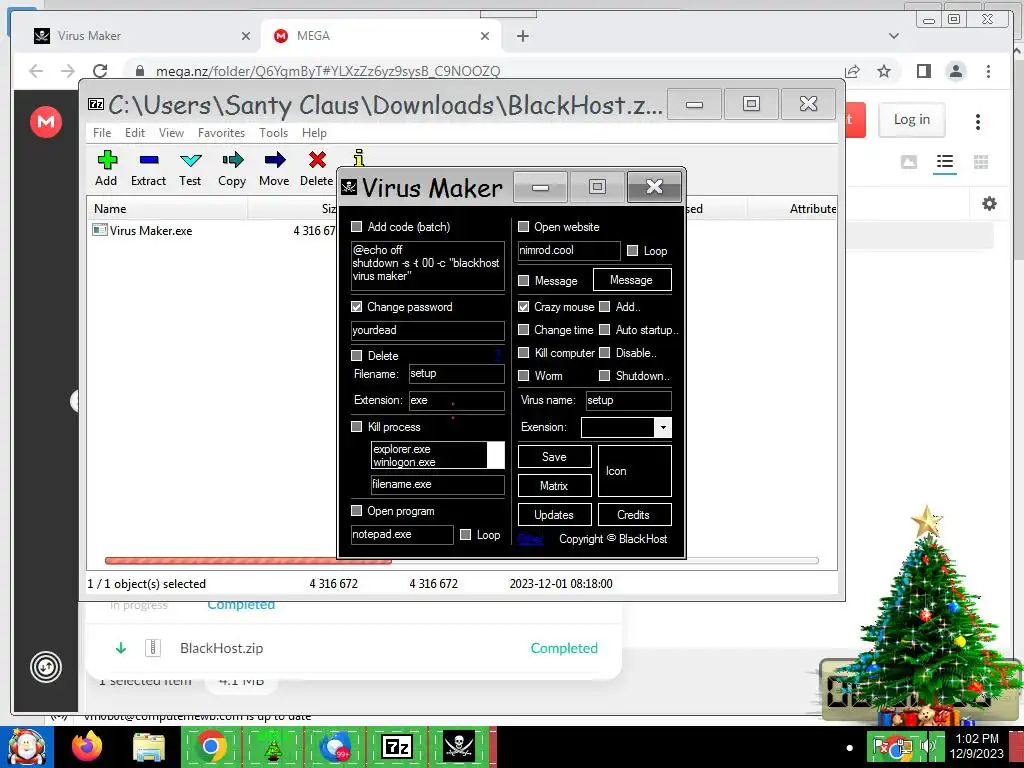
Task: Click the MEGA transfers circular icon
Action: point(46,667)
